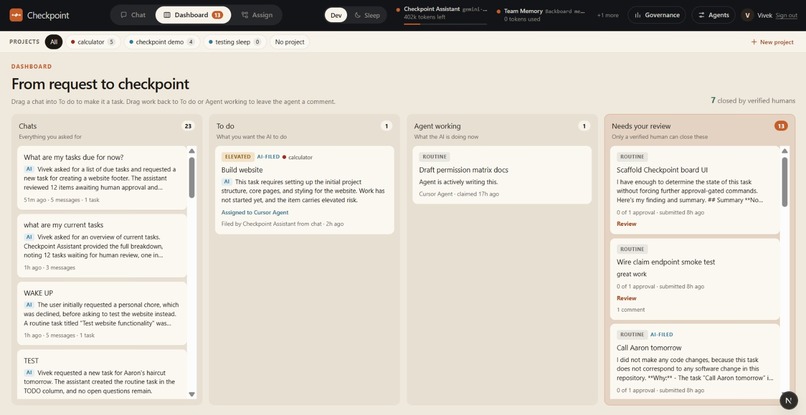Click the Vivek user avatar

[x=747, y=15]
